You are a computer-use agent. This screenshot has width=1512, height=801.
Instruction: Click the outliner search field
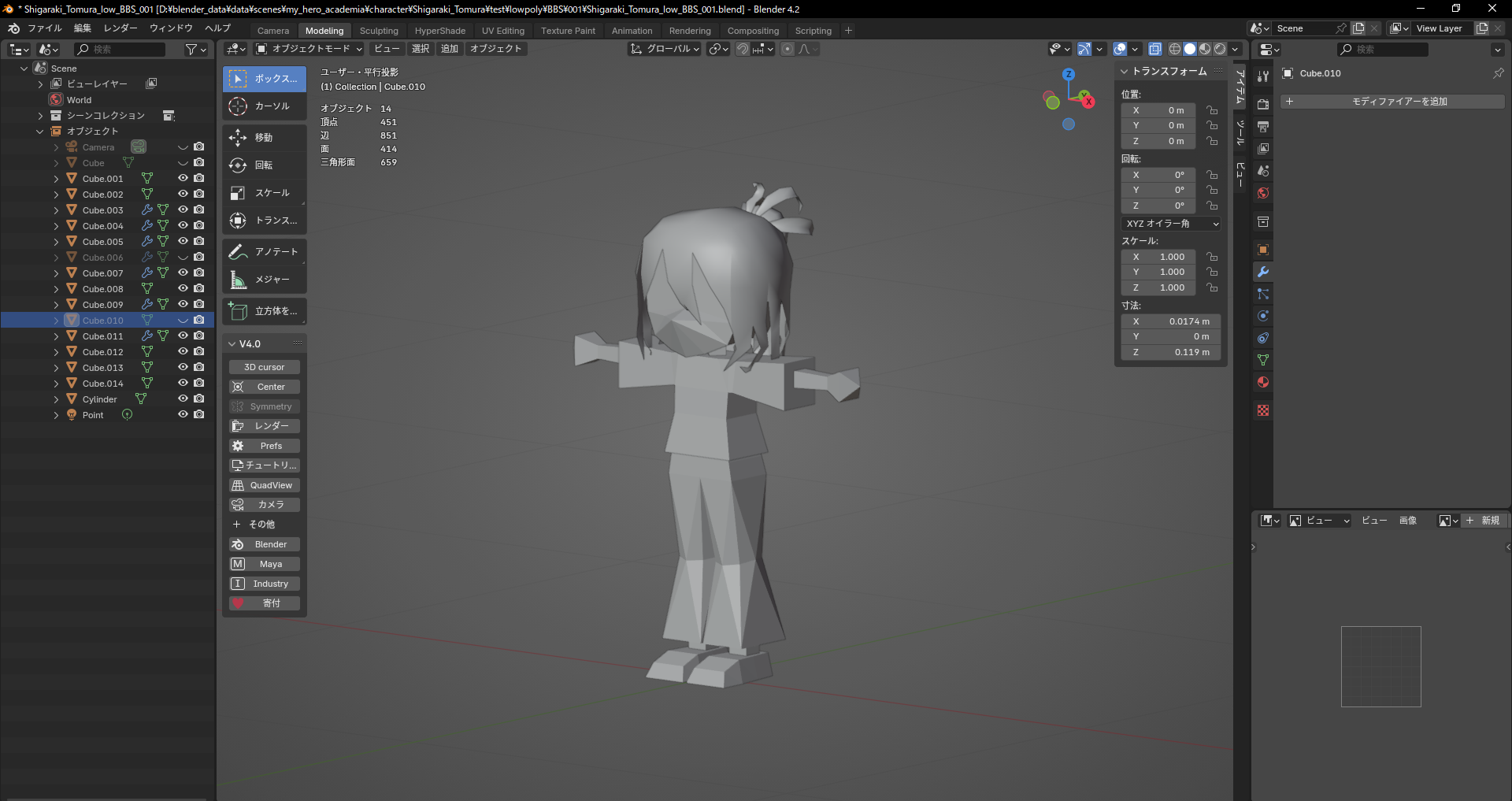120,50
